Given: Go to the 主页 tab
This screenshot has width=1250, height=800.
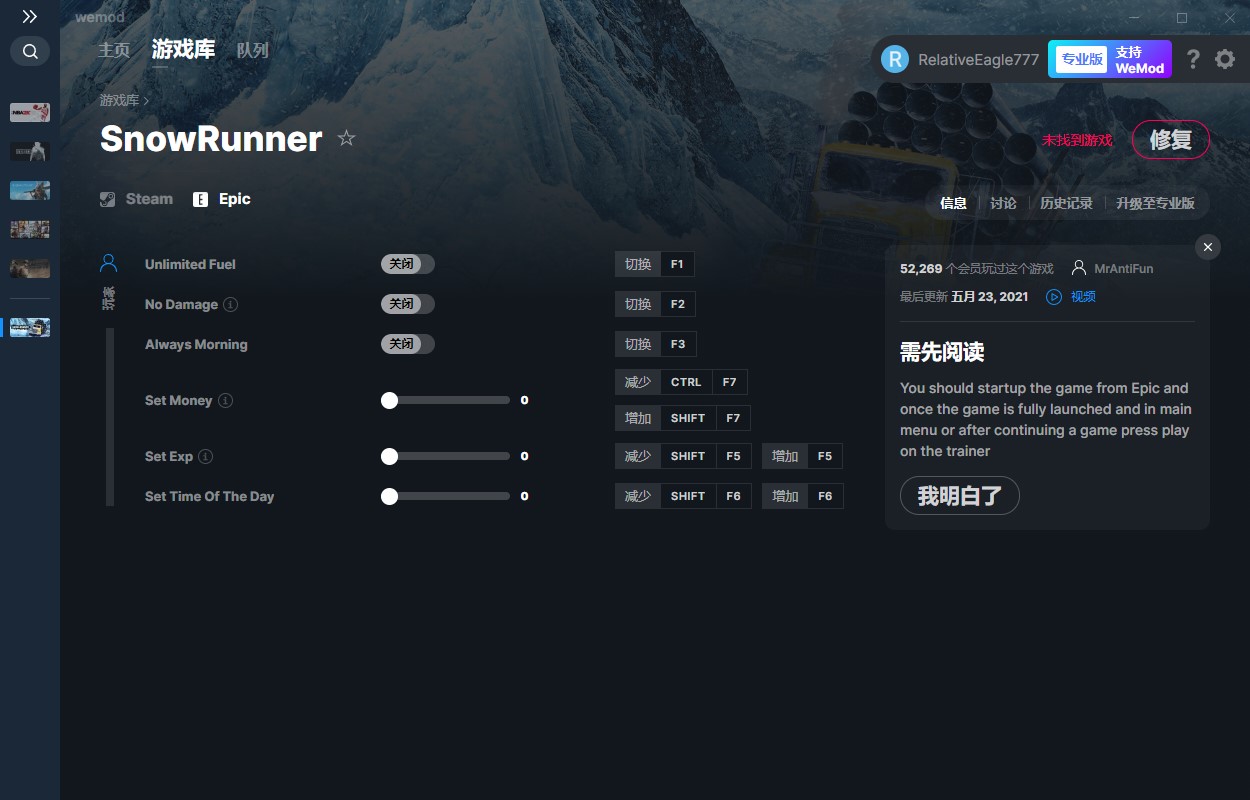Looking at the screenshot, I should pyautogui.click(x=114, y=50).
